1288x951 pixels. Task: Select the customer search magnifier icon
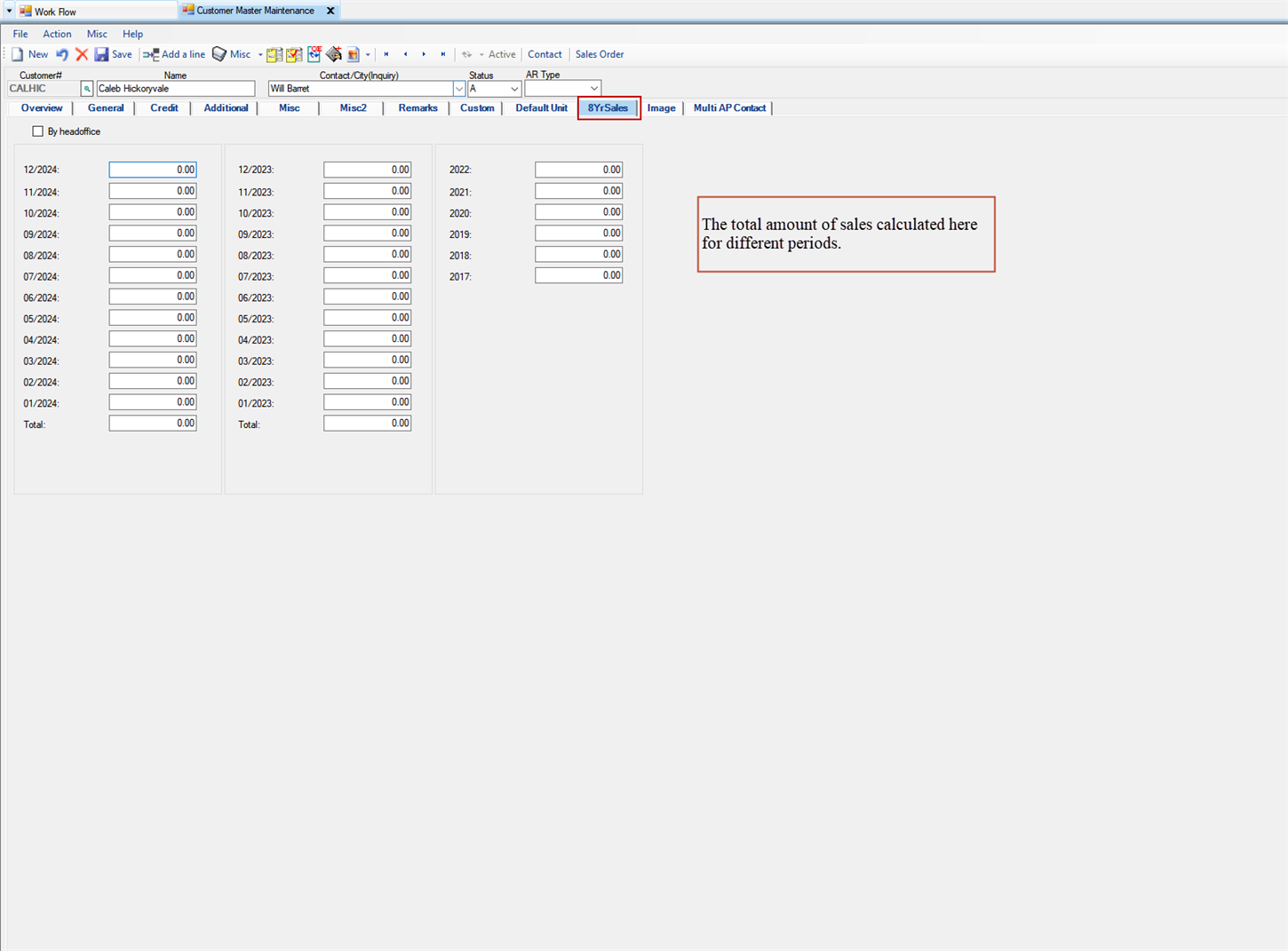point(86,88)
